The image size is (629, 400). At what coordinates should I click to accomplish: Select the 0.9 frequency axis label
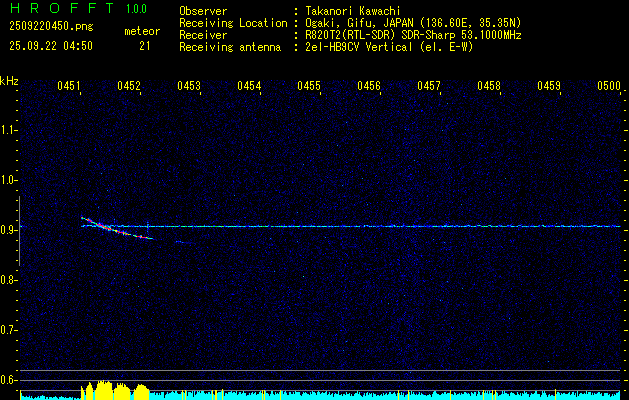tap(9, 230)
